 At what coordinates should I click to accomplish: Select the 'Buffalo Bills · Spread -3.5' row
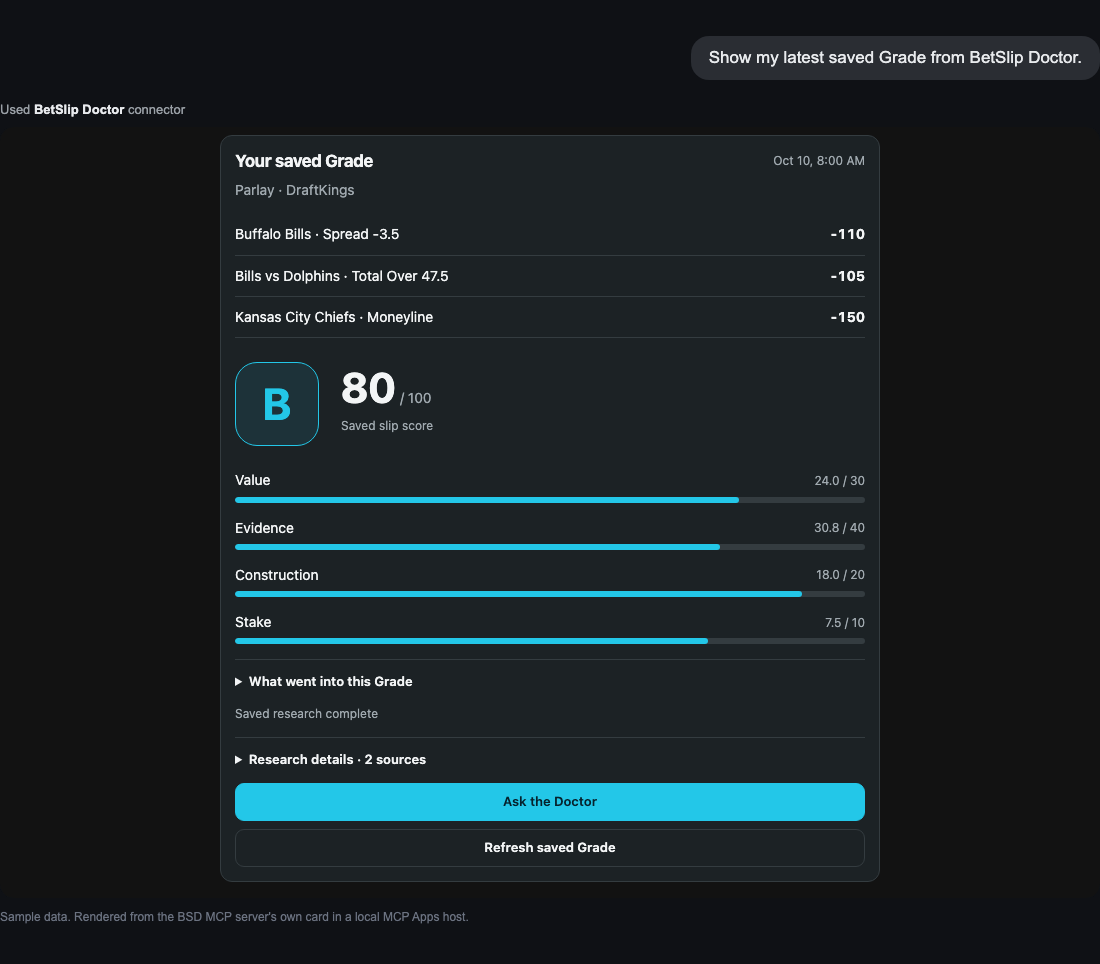click(x=549, y=234)
